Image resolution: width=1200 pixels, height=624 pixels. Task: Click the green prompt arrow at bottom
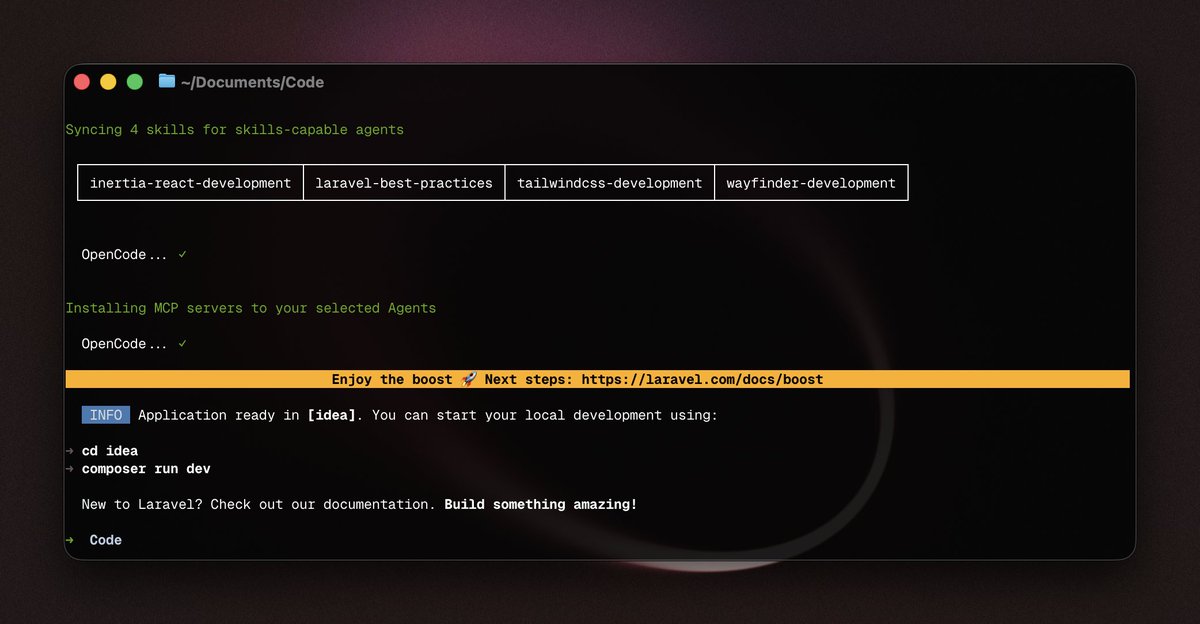(x=70, y=540)
